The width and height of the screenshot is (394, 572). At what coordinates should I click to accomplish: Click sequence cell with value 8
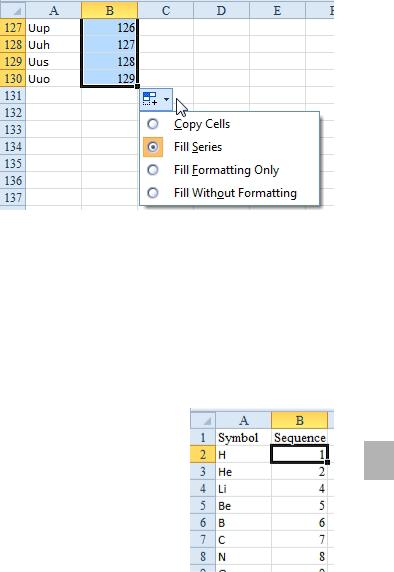pyautogui.click(x=300, y=556)
